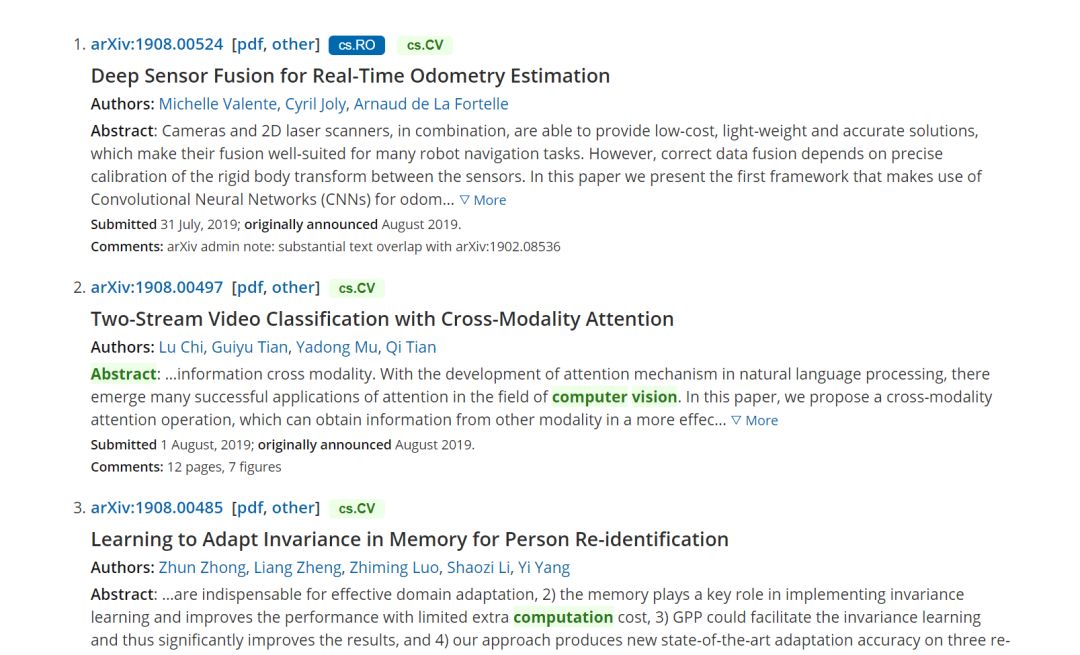The height and width of the screenshot is (655, 1080).
Task: Open author Yi Yang's page
Action: 544,568
